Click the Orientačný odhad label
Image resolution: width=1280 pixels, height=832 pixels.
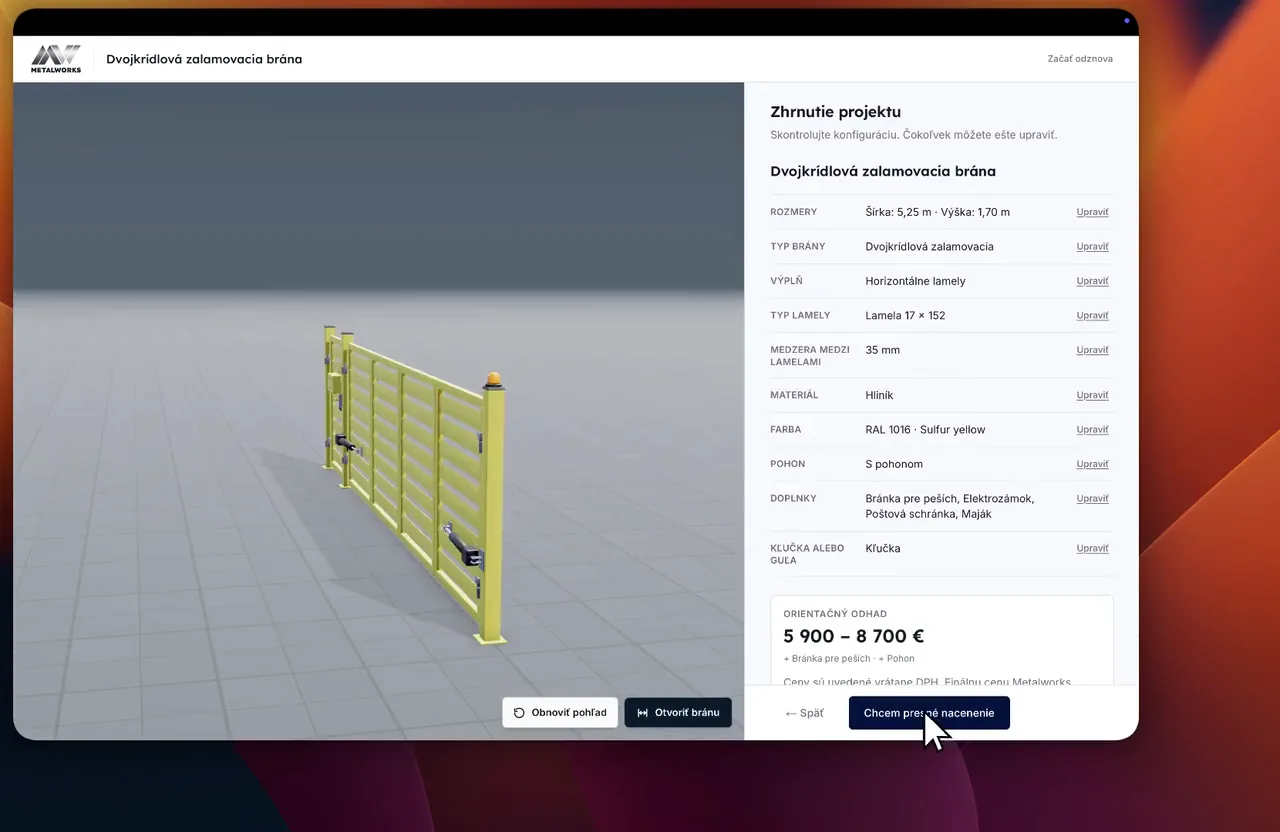[x=835, y=614]
